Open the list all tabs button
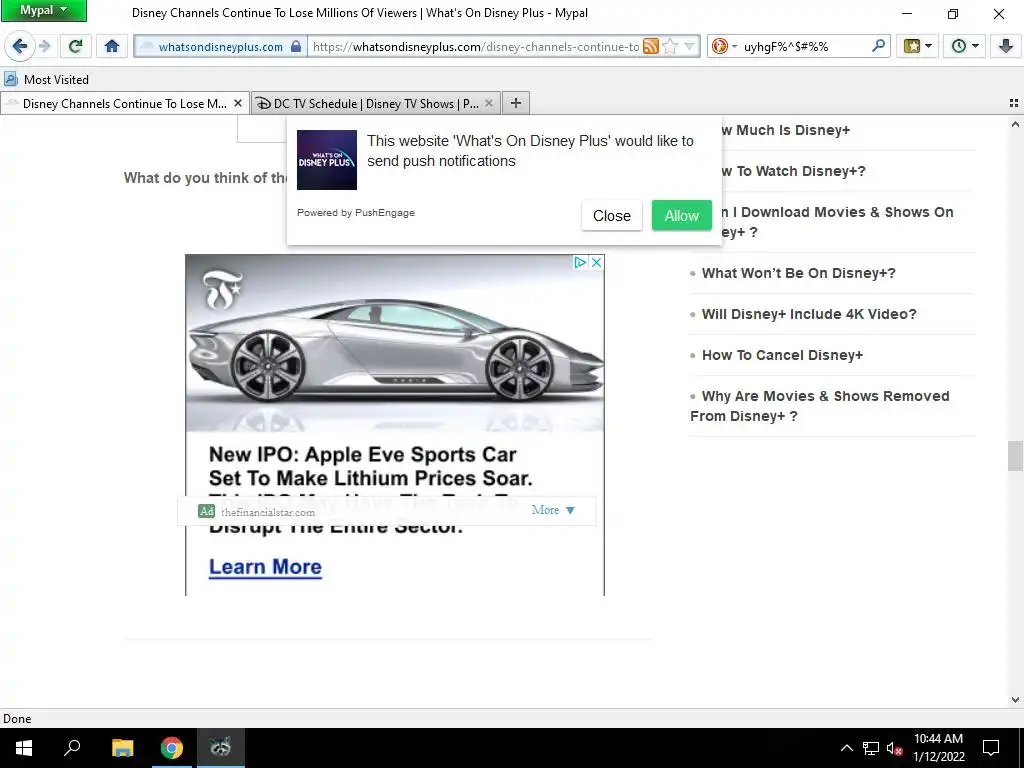The image size is (1024, 768). click(1014, 103)
